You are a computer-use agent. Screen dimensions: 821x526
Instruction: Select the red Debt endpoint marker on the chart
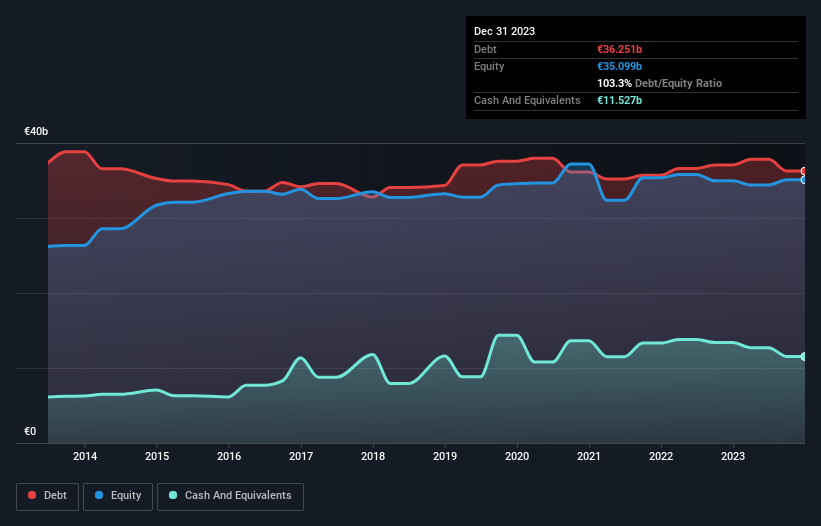[804, 171]
